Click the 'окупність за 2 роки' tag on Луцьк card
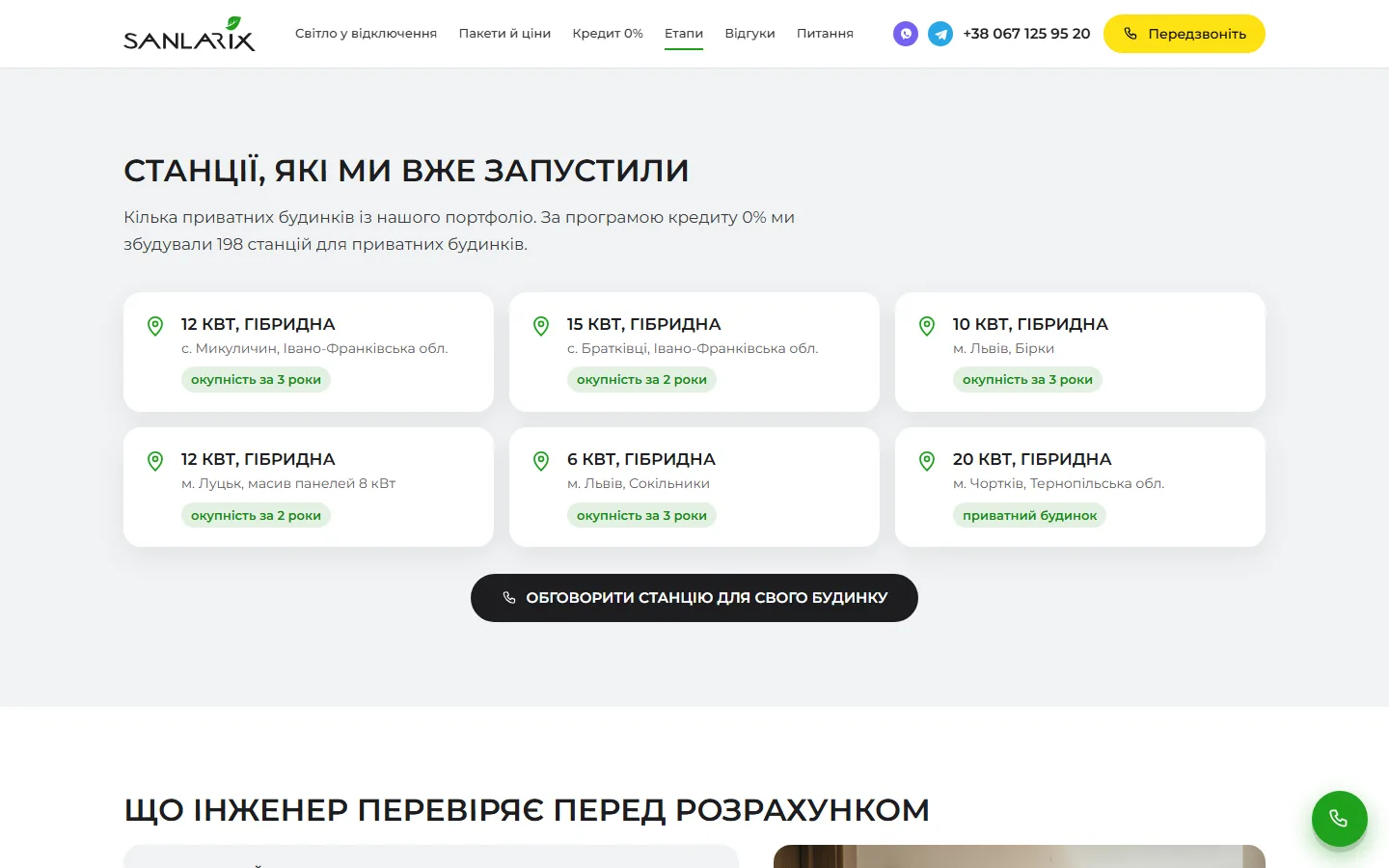Image resolution: width=1389 pixels, height=868 pixels. [x=256, y=515]
